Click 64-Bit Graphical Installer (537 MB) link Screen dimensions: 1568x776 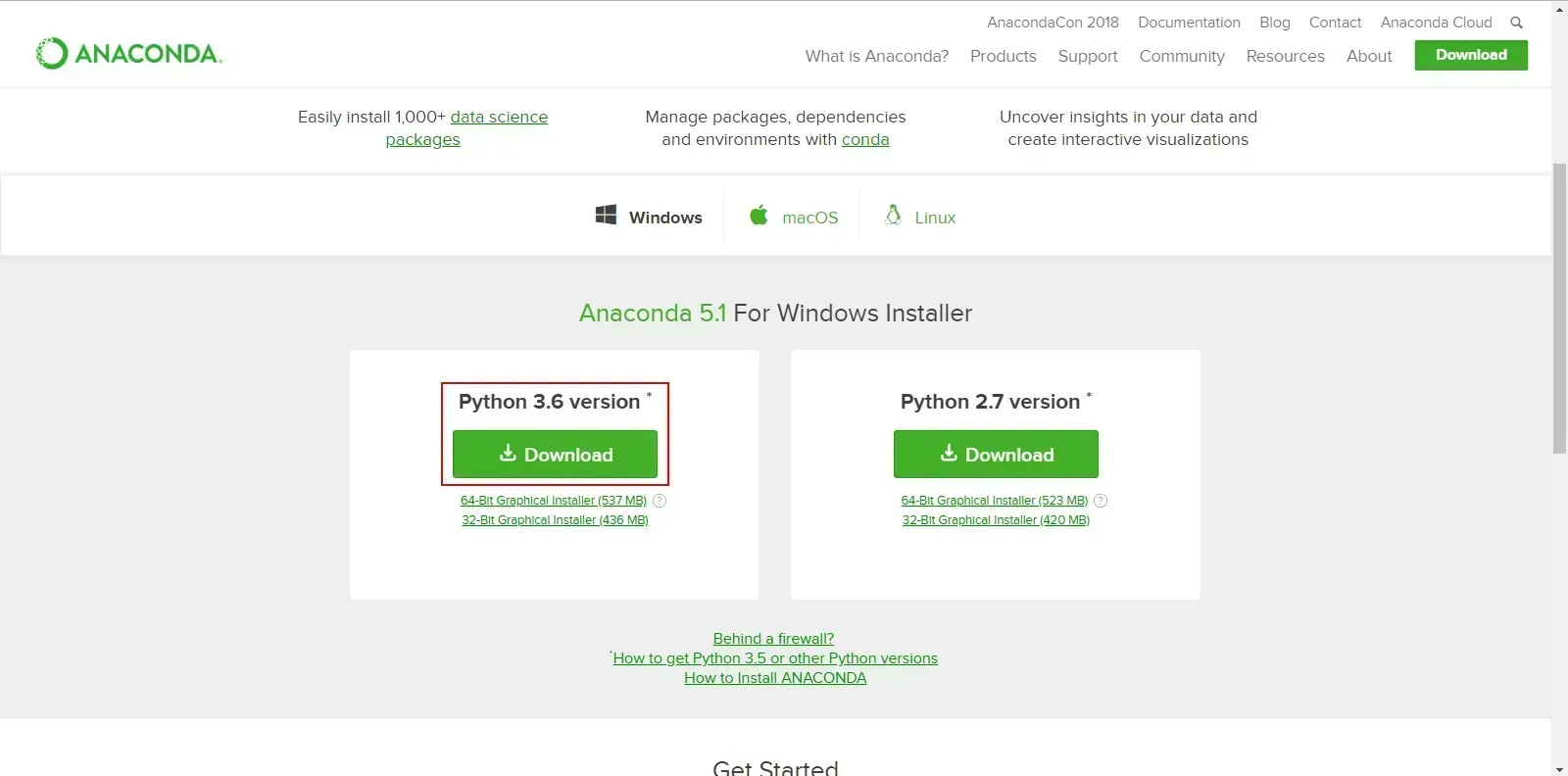[554, 501]
